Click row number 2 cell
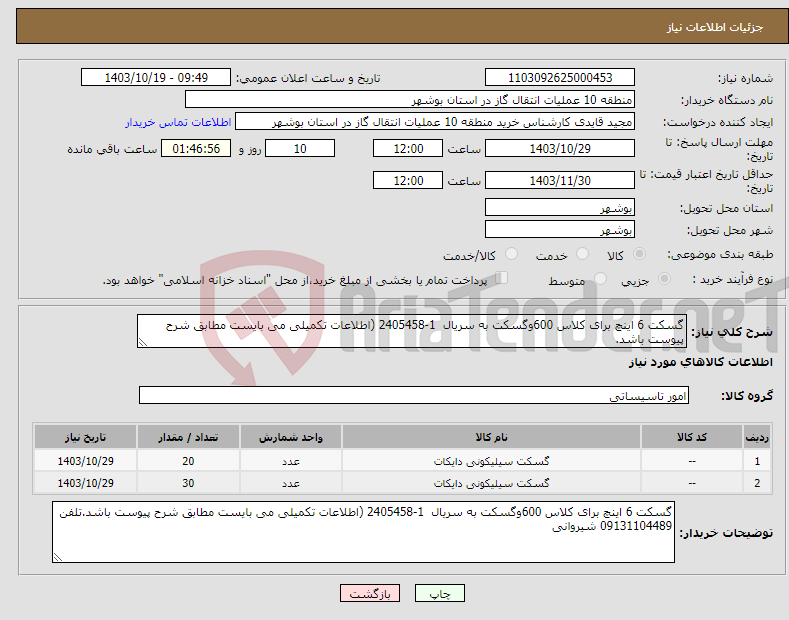 757,483
